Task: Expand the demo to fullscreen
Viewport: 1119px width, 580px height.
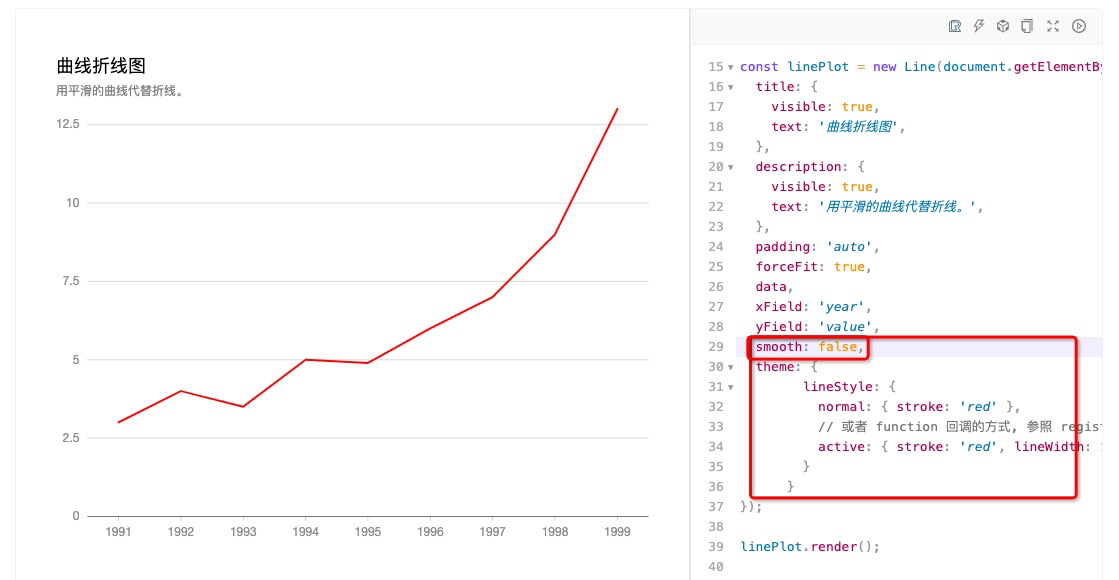Action: pyautogui.click(x=1053, y=25)
